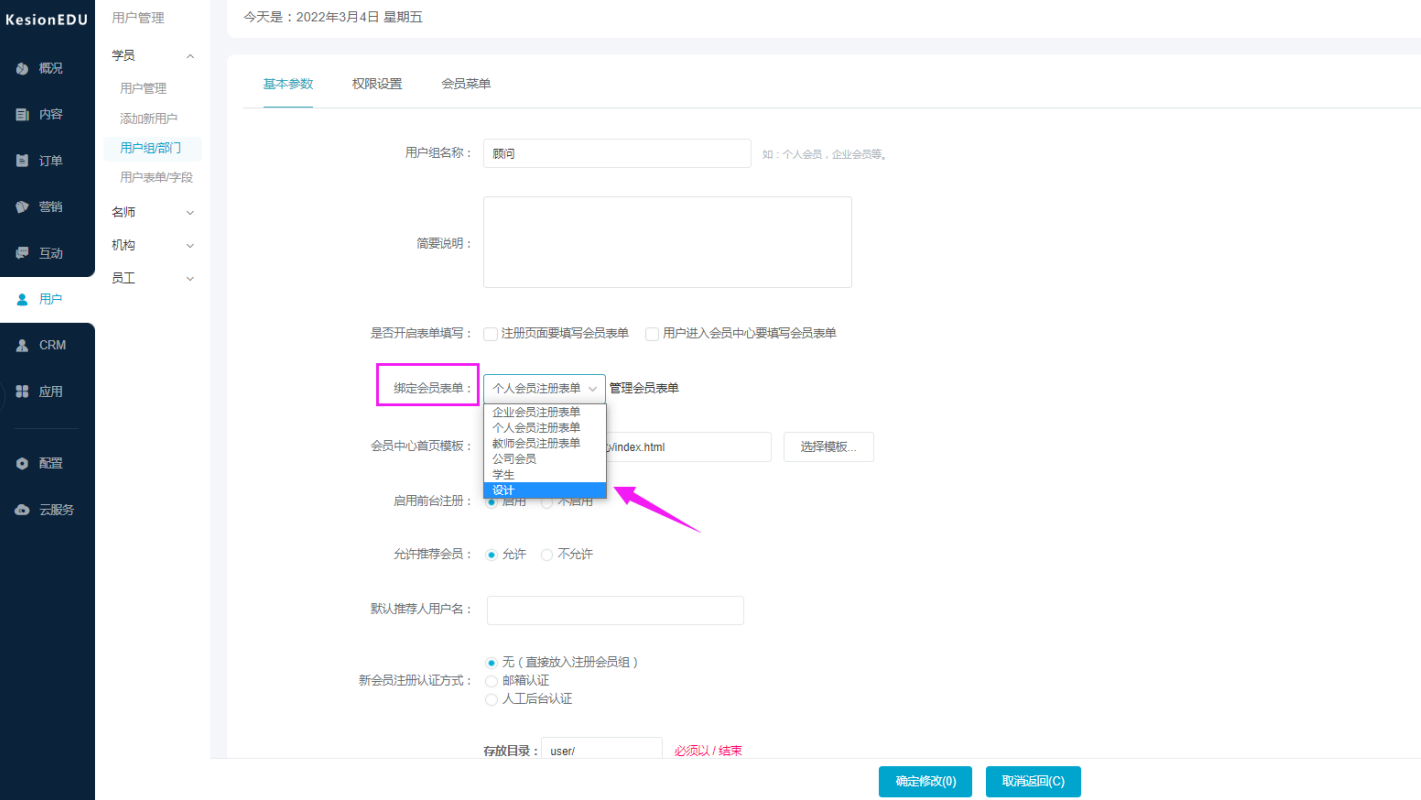
Task: Open 添加新用户 submenu item
Action: point(149,118)
